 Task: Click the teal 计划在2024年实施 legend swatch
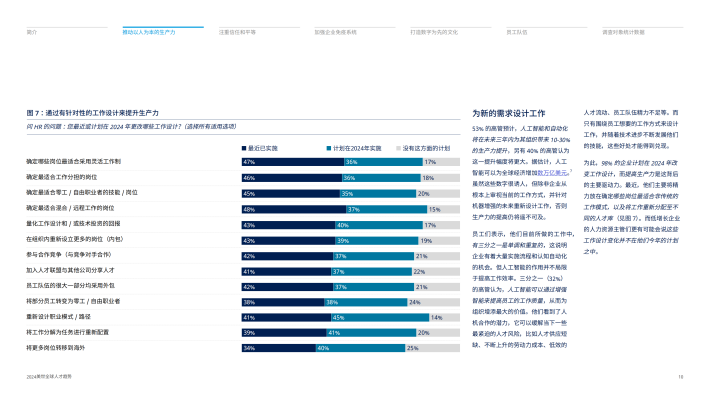coord(329,148)
